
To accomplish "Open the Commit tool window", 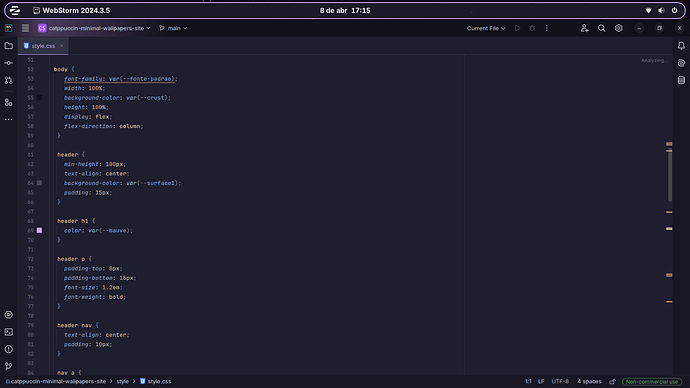I will tap(8, 63).
